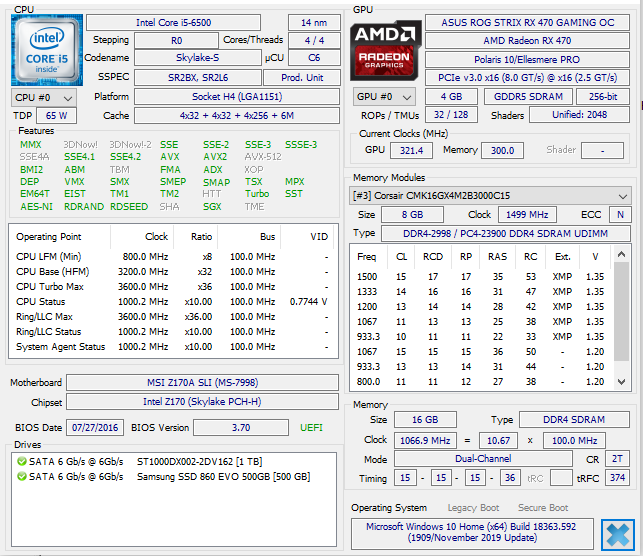The width and height of the screenshot is (643, 556).
Task: Click the CR 2T field
Action: tap(617, 458)
